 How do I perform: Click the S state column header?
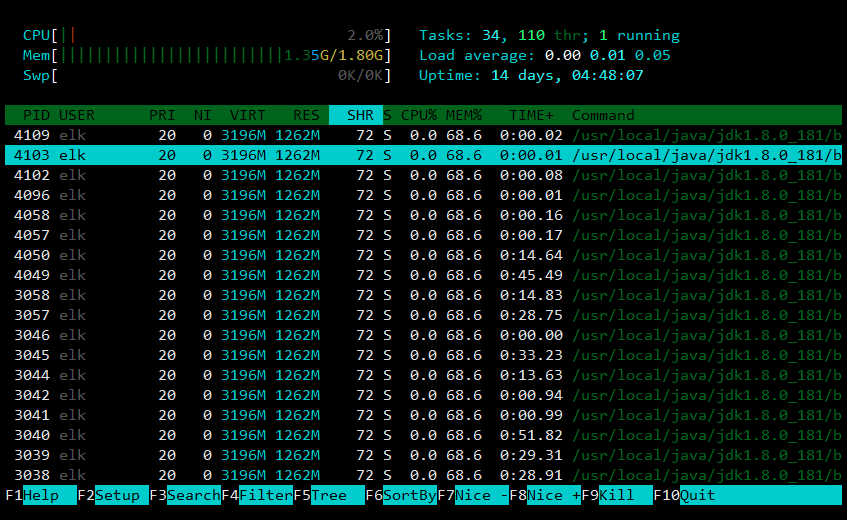(x=387, y=115)
